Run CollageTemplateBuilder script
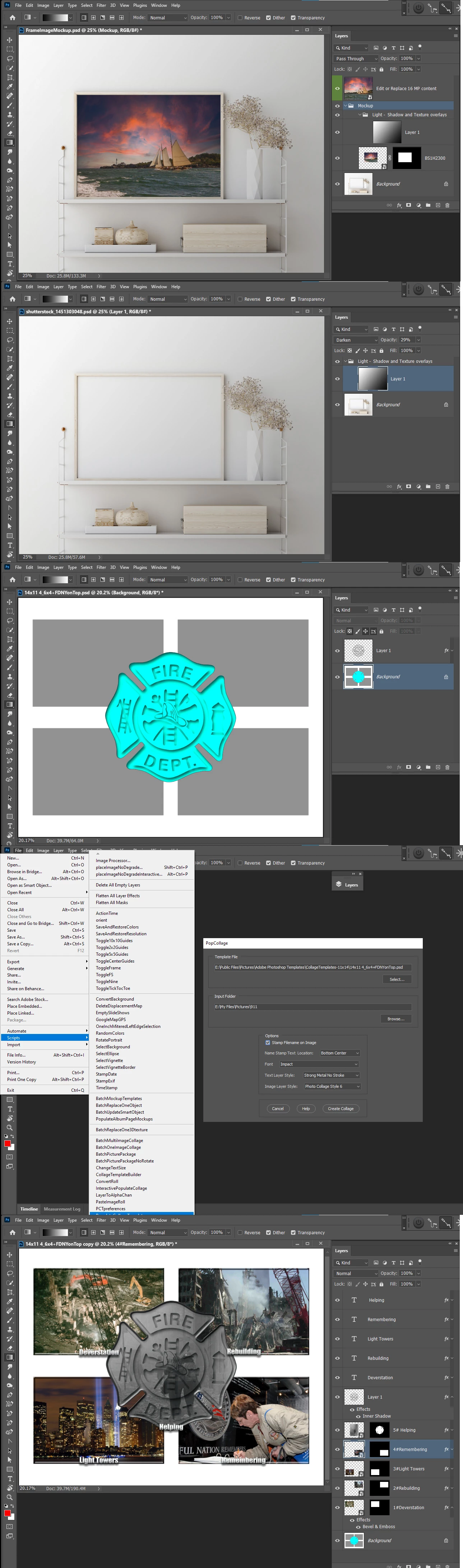Image resolution: width=463 pixels, height=1568 pixels. click(x=118, y=1175)
